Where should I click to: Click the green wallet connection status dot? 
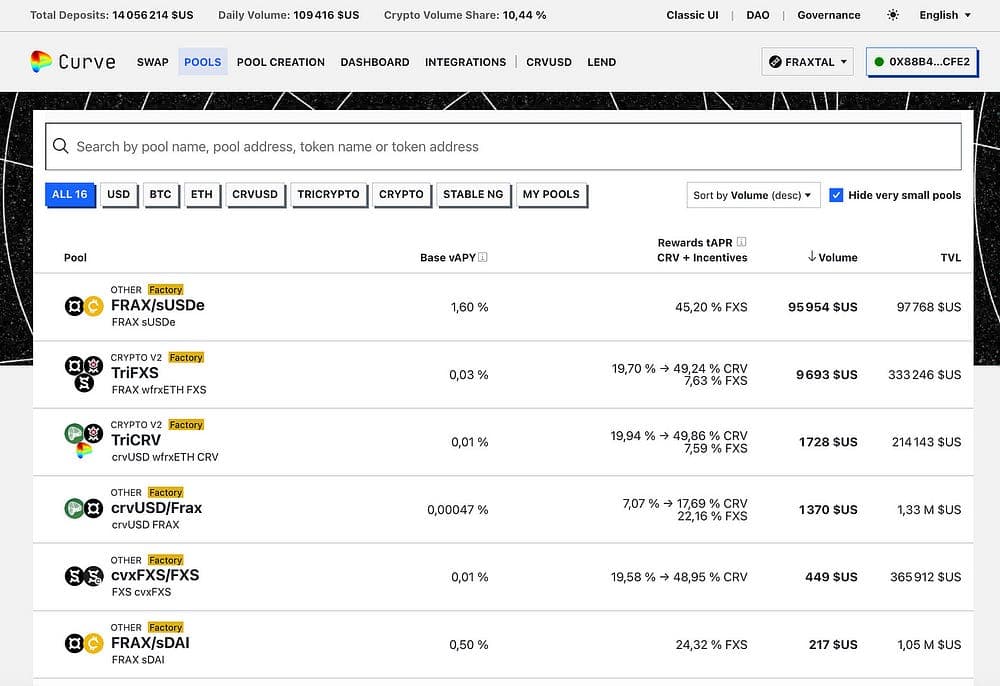(879, 62)
